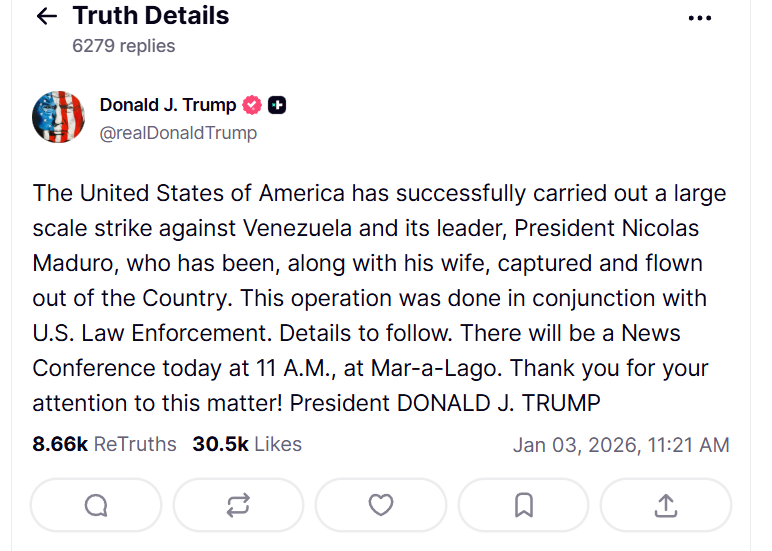Reply using the speech bubble icon
The width and height of the screenshot is (772, 551).
96,505
